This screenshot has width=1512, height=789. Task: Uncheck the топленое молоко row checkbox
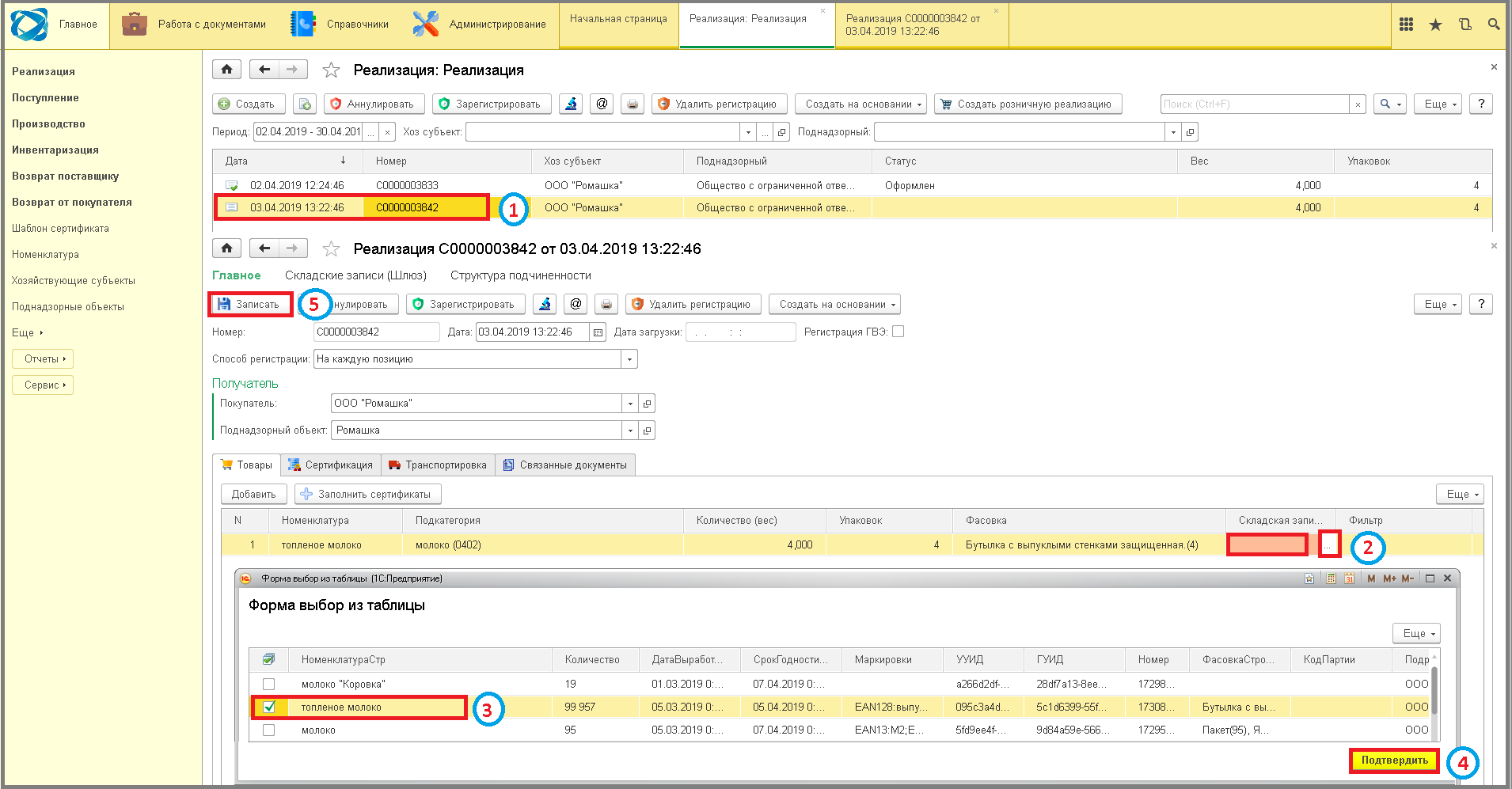pyautogui.click(x=268, y=707)
